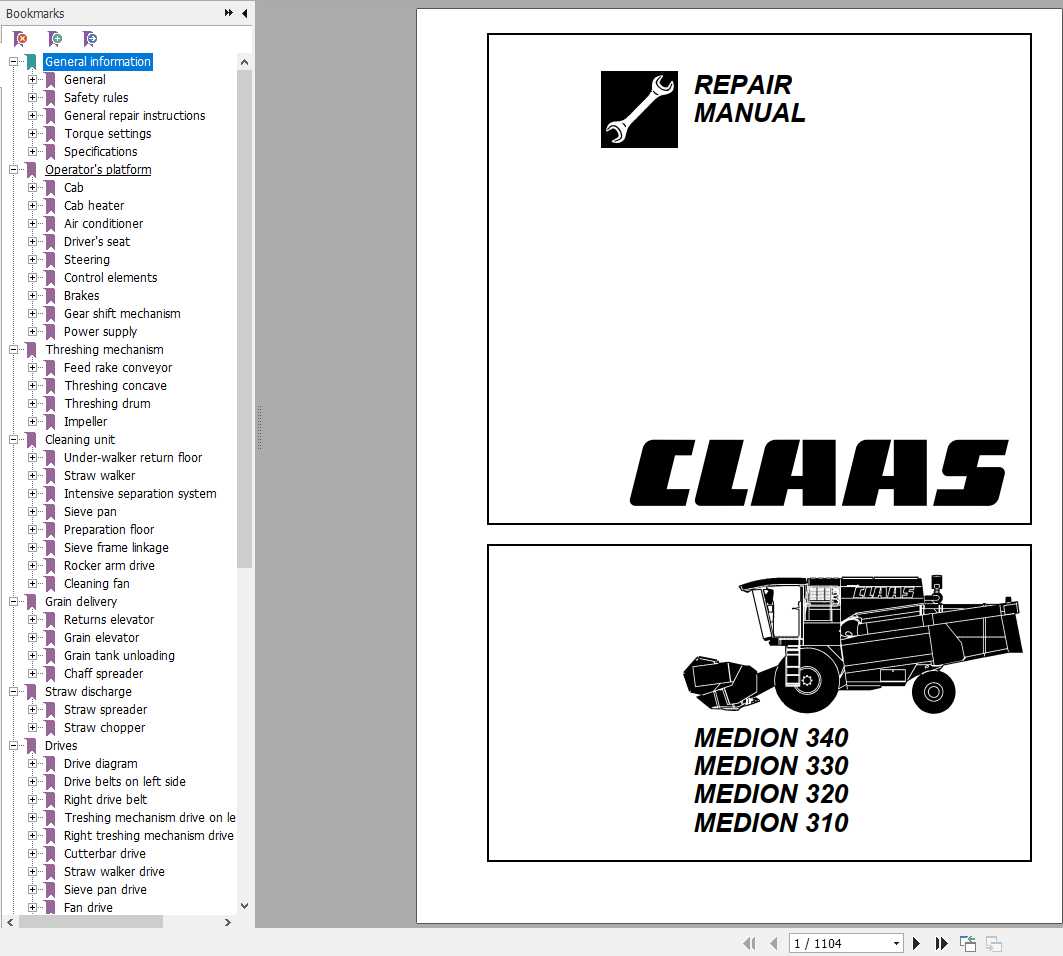This screenshot has height=956, width=1063.
Task: Open the Cleaning fan bookmark
Action: 96,583
